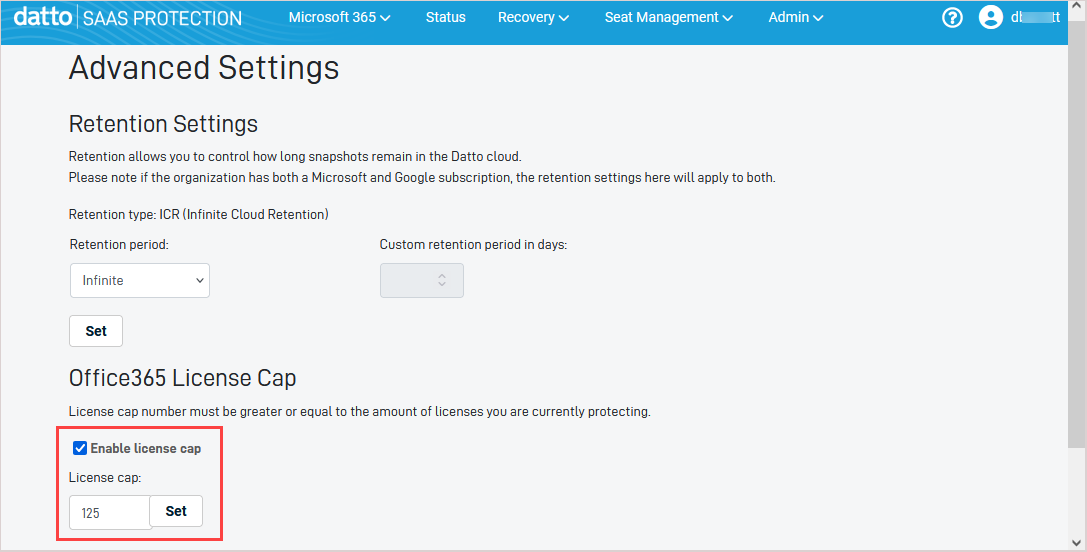Click the Retention Settings heading
The width and height of the screenshot is (1087, 552).
coord(164,124)
